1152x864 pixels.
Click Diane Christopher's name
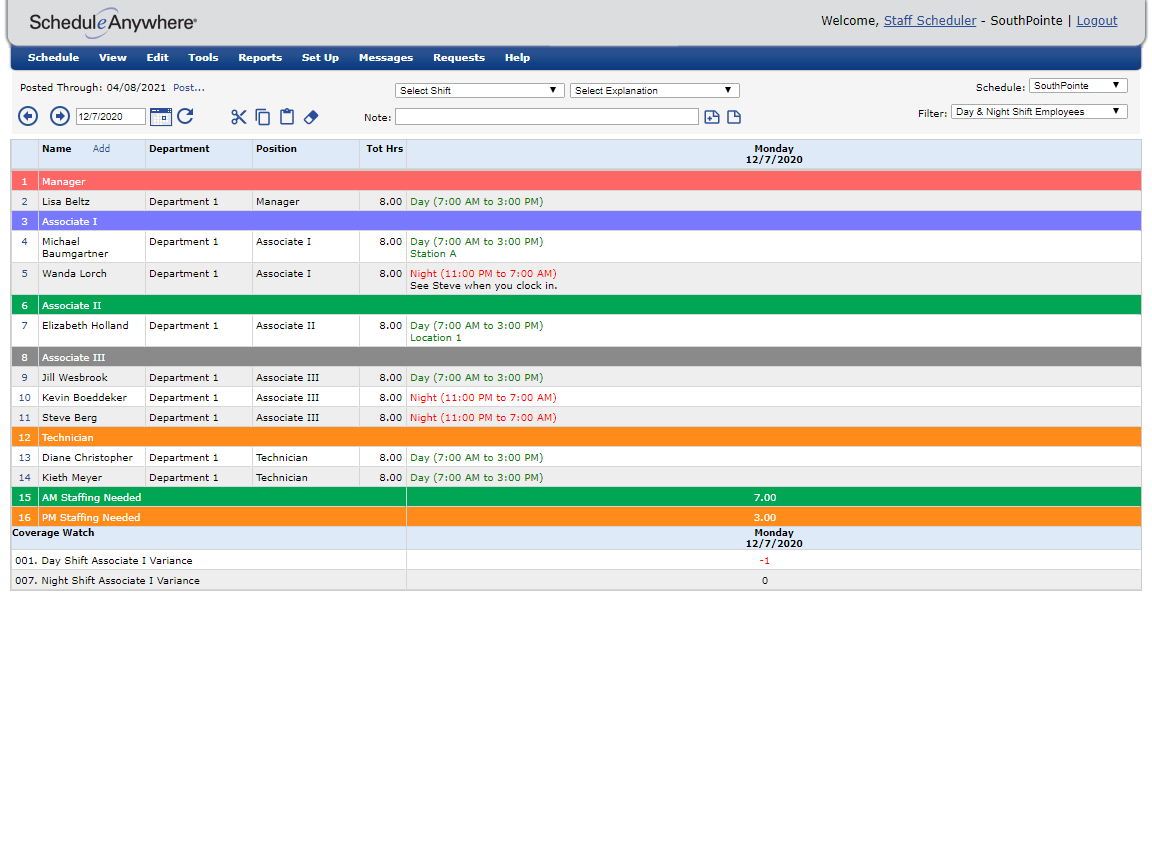(87, 458)
